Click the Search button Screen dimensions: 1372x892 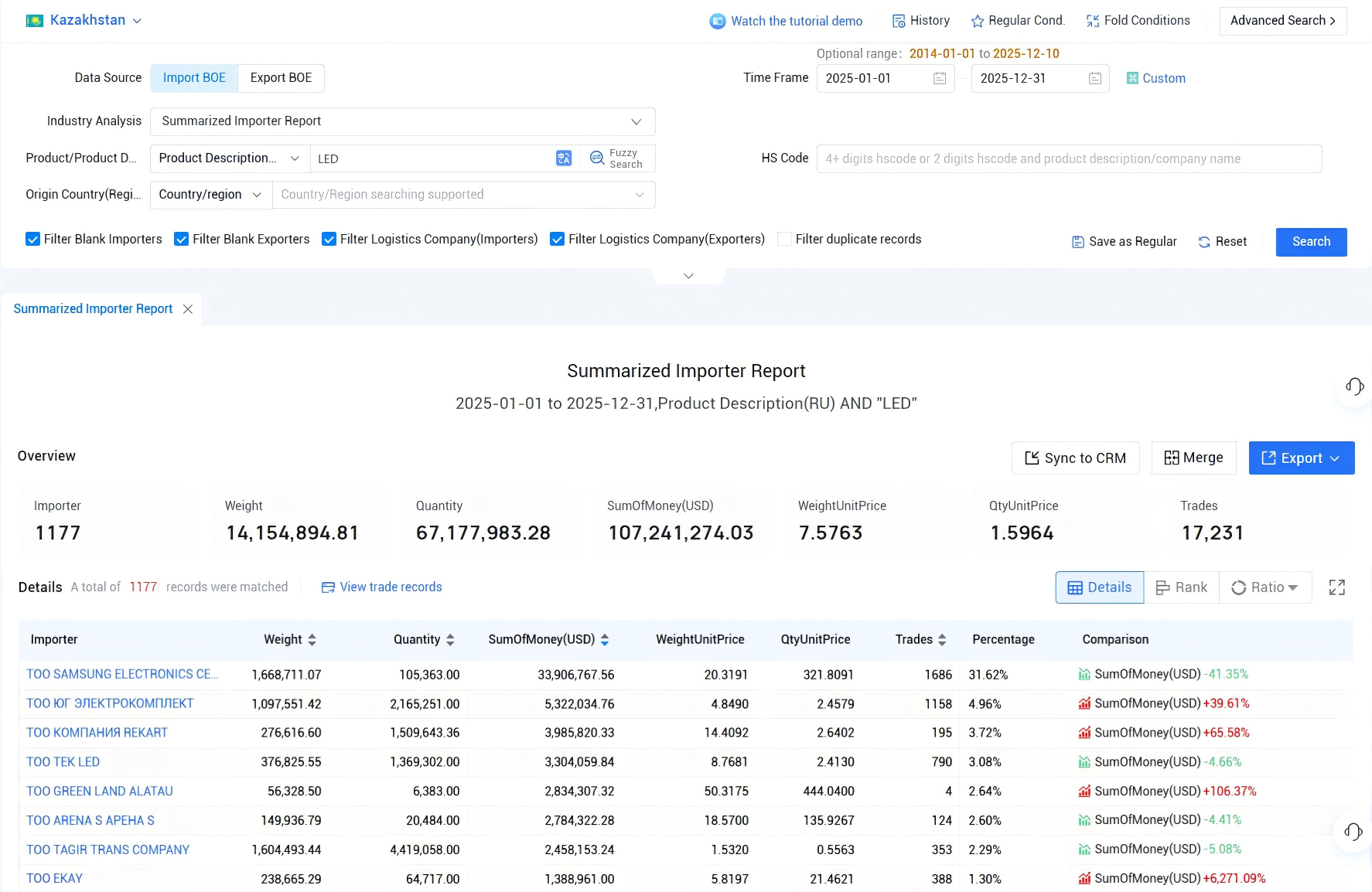pyautogui.click(x=1312, y=242)
